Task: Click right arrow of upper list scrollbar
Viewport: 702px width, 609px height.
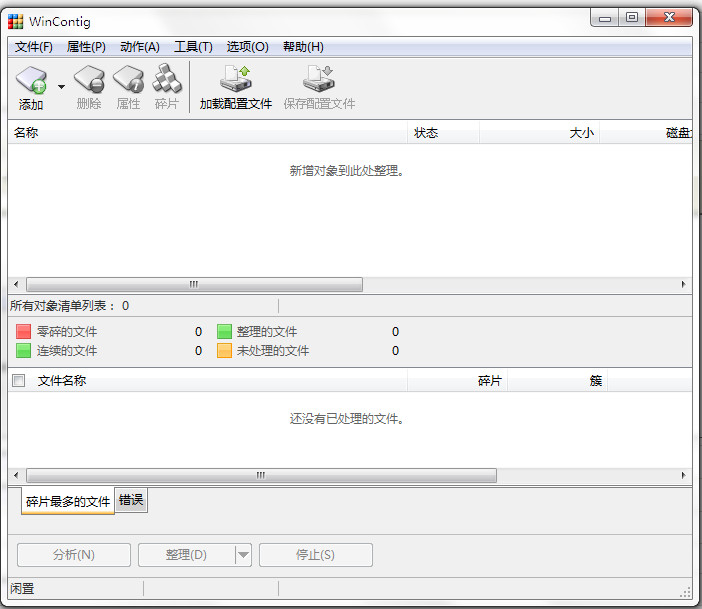Action: coord(683,284)
